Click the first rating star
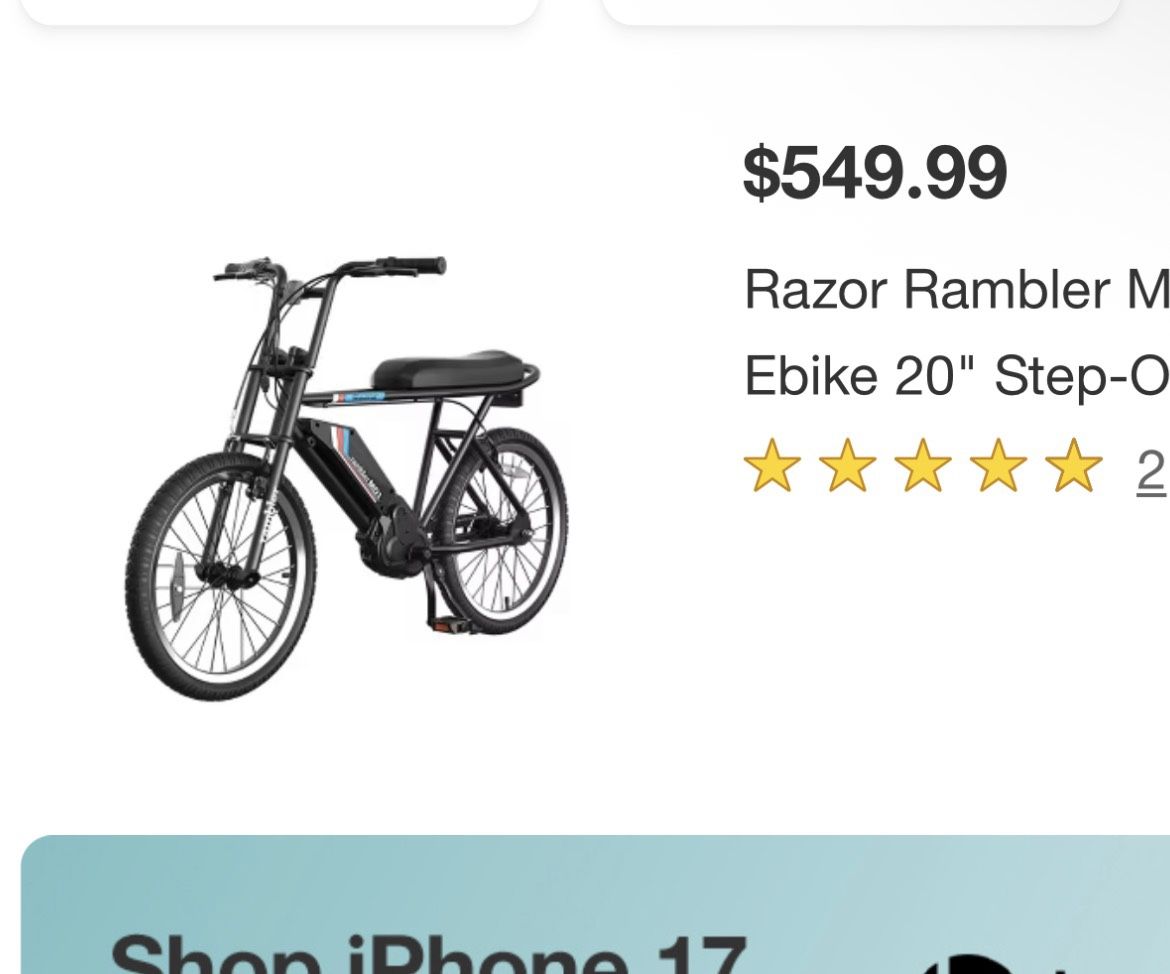Viewport: 1170px width, 974px height. (x=772, y=465)
